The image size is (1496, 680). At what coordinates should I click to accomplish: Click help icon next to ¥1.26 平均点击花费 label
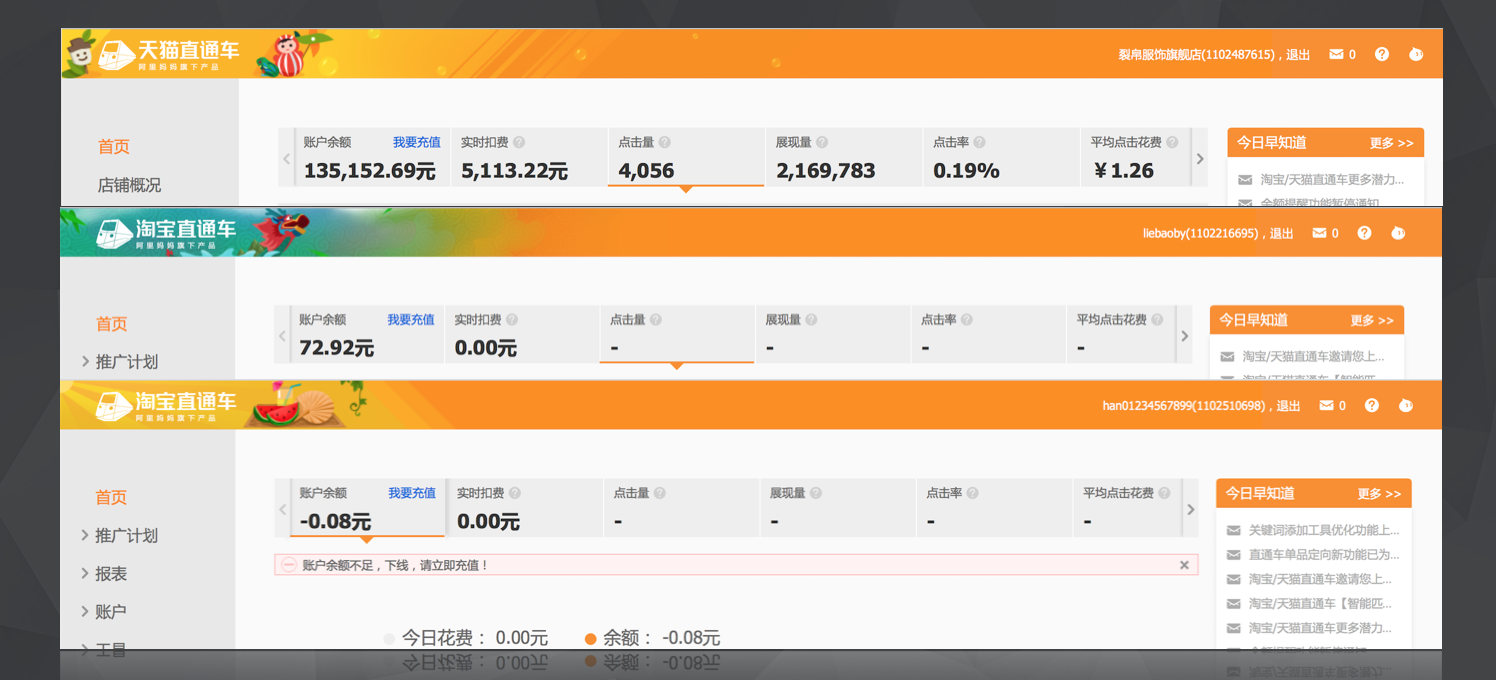[1172, 143]
